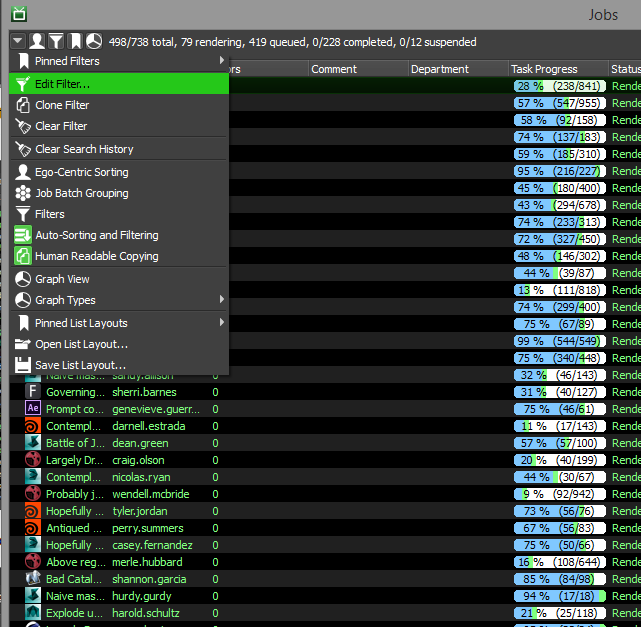Click the Clear Search History broom icon

click(23, 149)
